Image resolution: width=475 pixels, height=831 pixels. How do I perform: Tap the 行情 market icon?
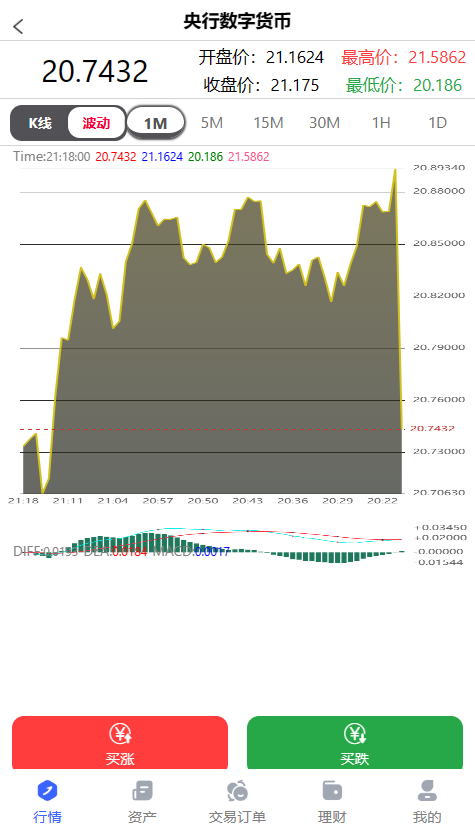pos(48,791)
